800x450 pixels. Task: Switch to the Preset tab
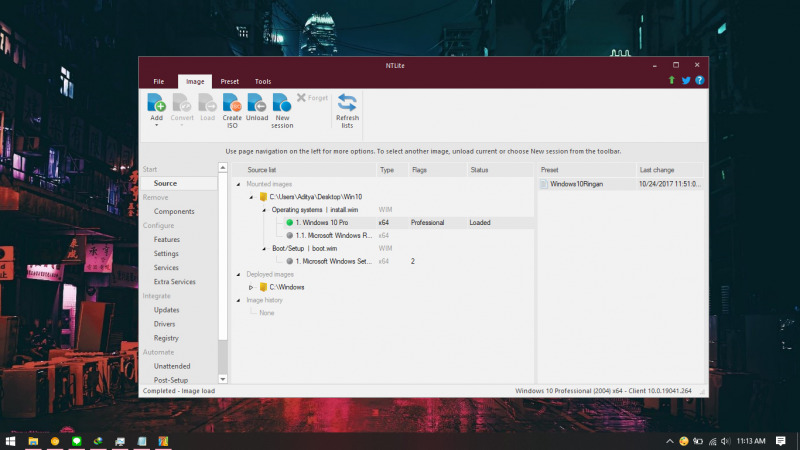[230, 82]
